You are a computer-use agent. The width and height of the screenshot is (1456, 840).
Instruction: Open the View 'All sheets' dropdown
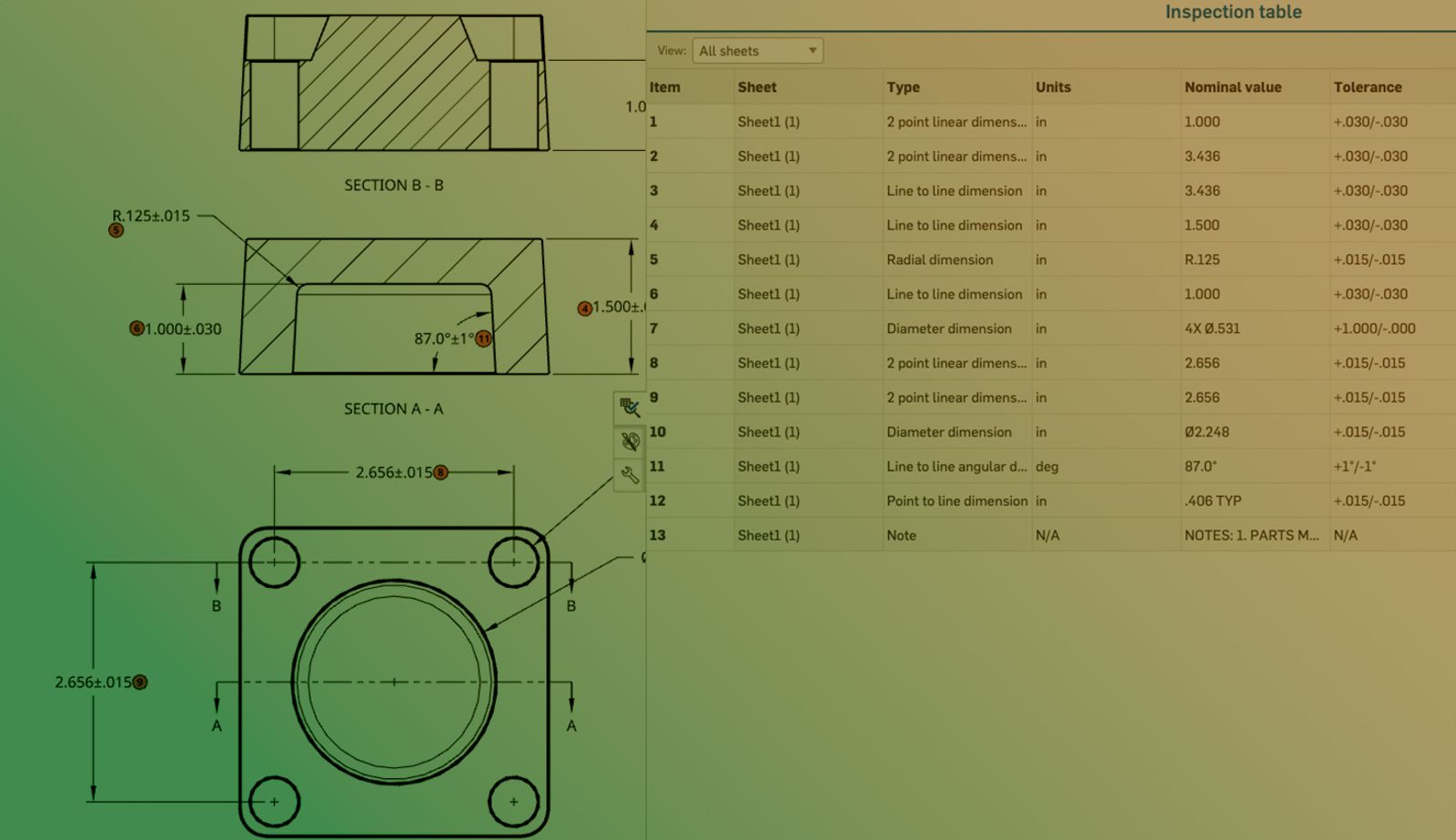pos(757,51)
